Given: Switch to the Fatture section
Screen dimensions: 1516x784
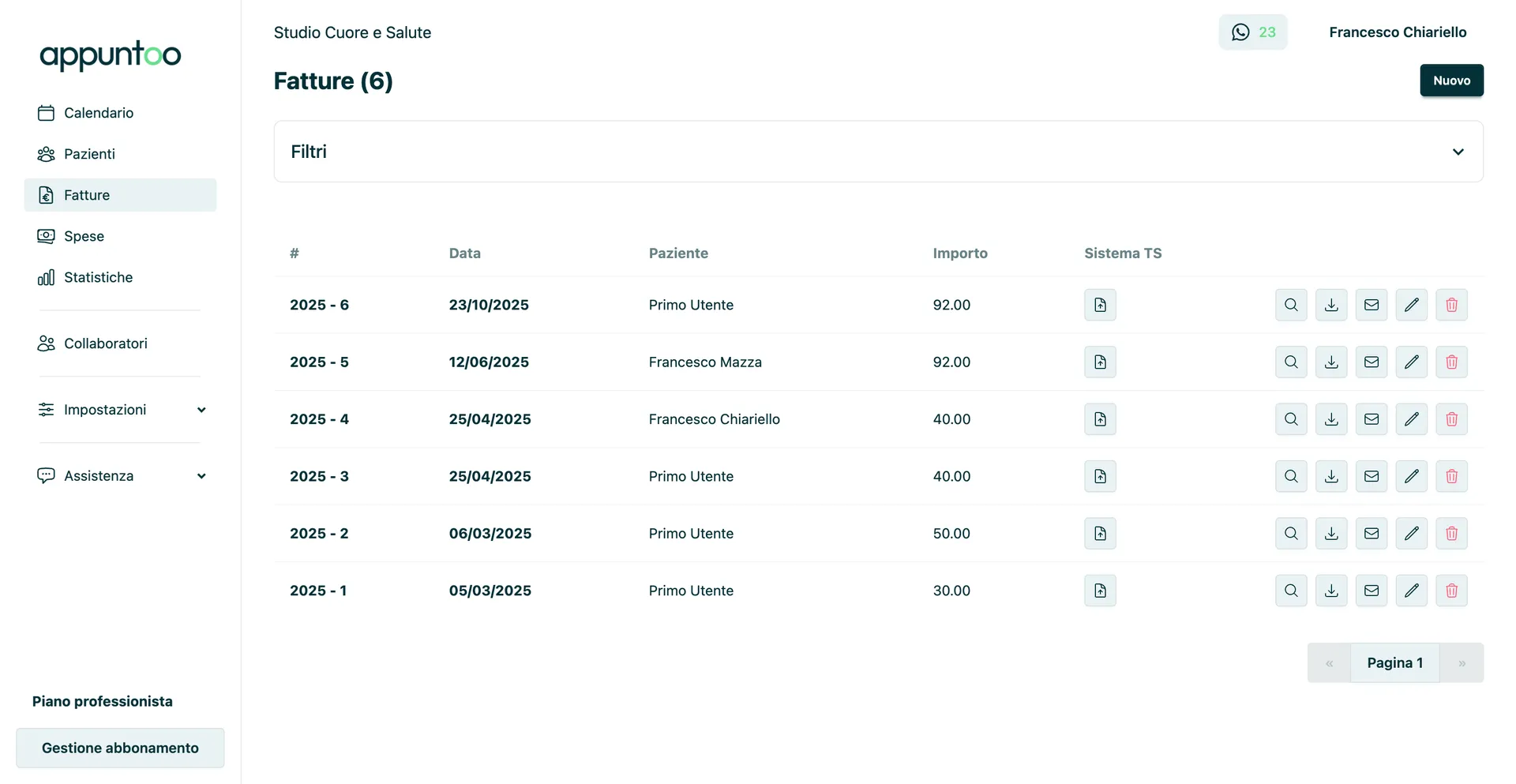Looking at the screenshot, I should pyautogui.click(x=87, y=194).
